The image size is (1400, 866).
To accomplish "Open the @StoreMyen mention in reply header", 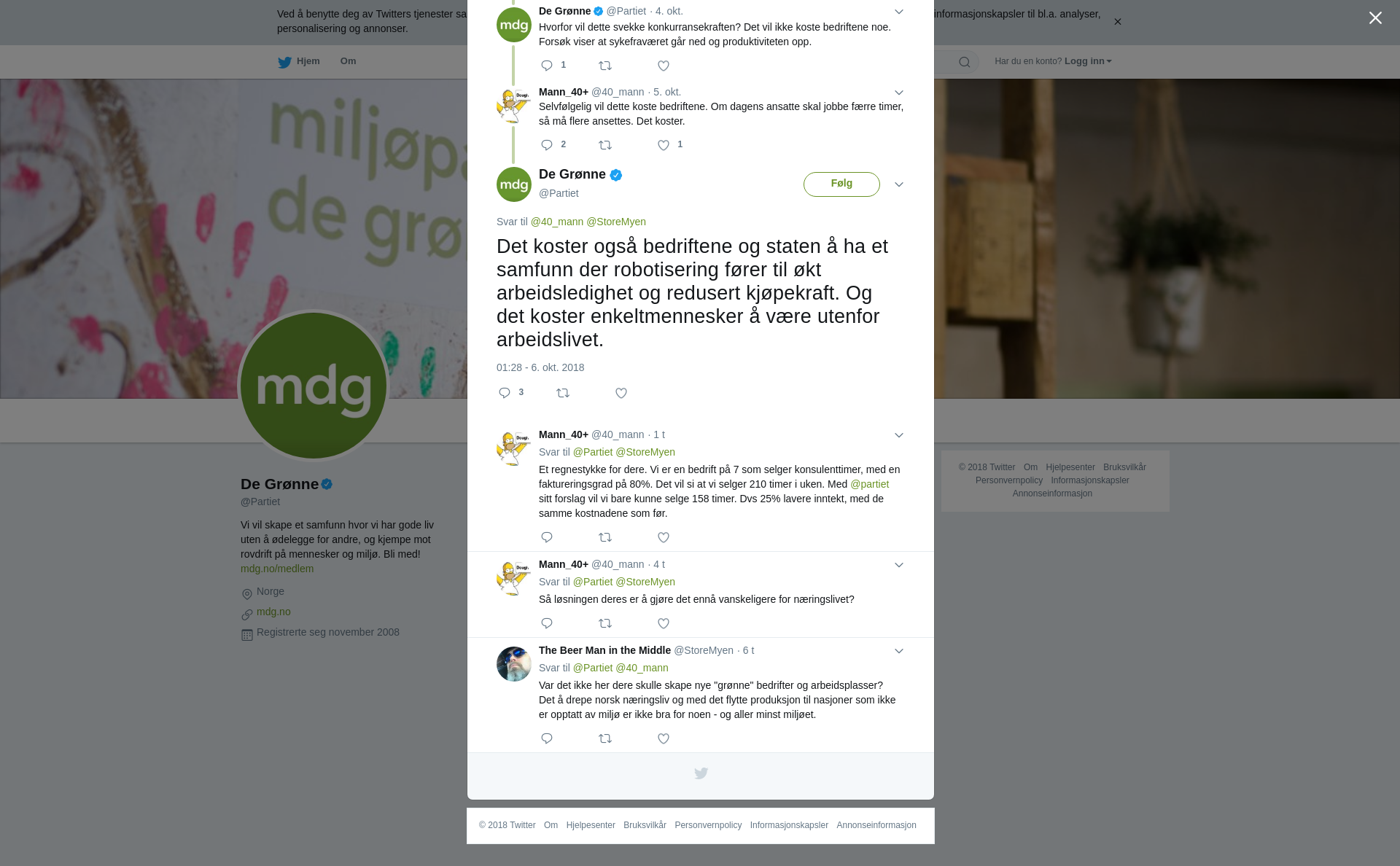I will coord(616,222).
